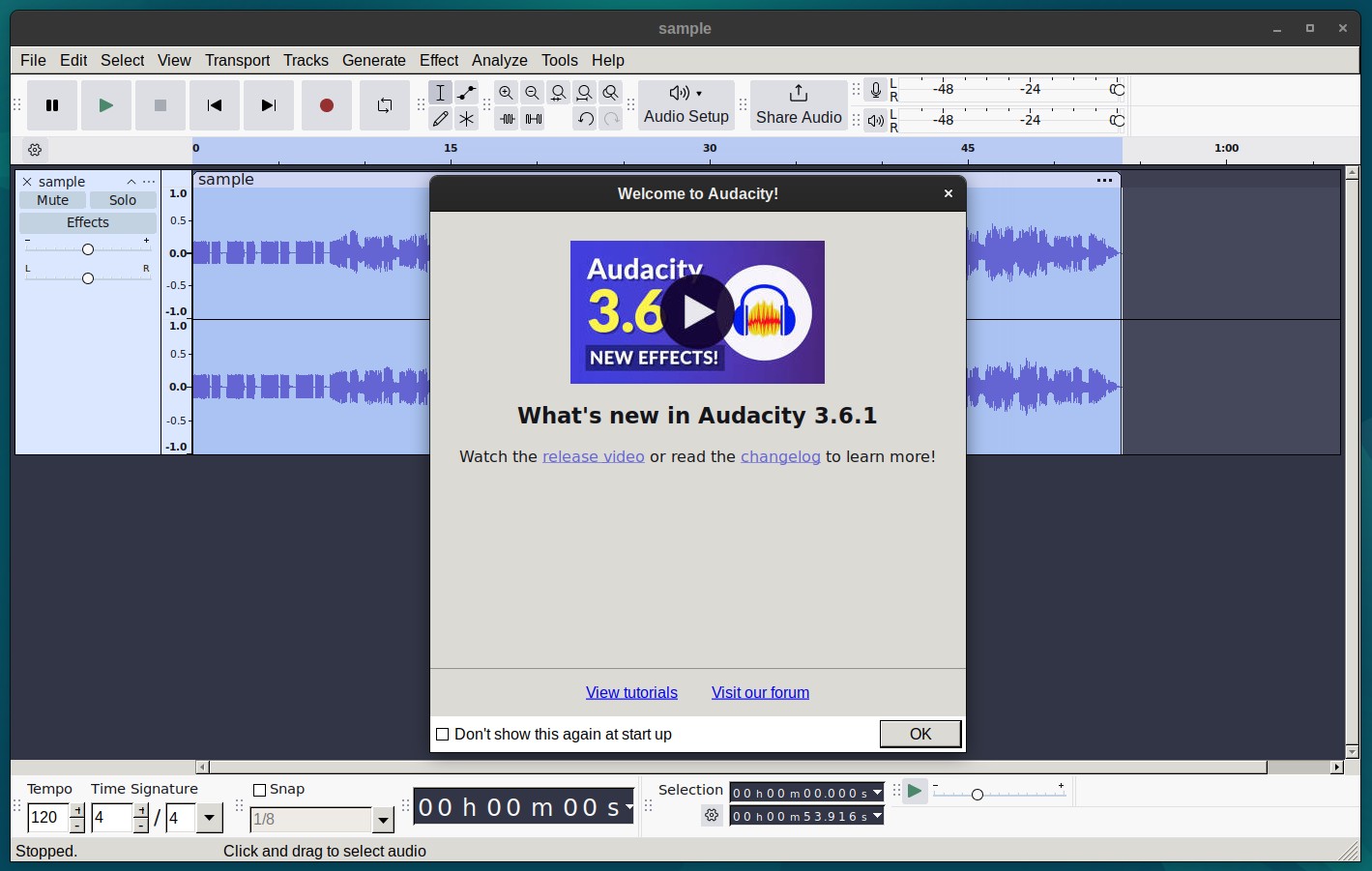1372x871 pixels.
Task: Open the sample track menu dots
Action: (149, 182)
